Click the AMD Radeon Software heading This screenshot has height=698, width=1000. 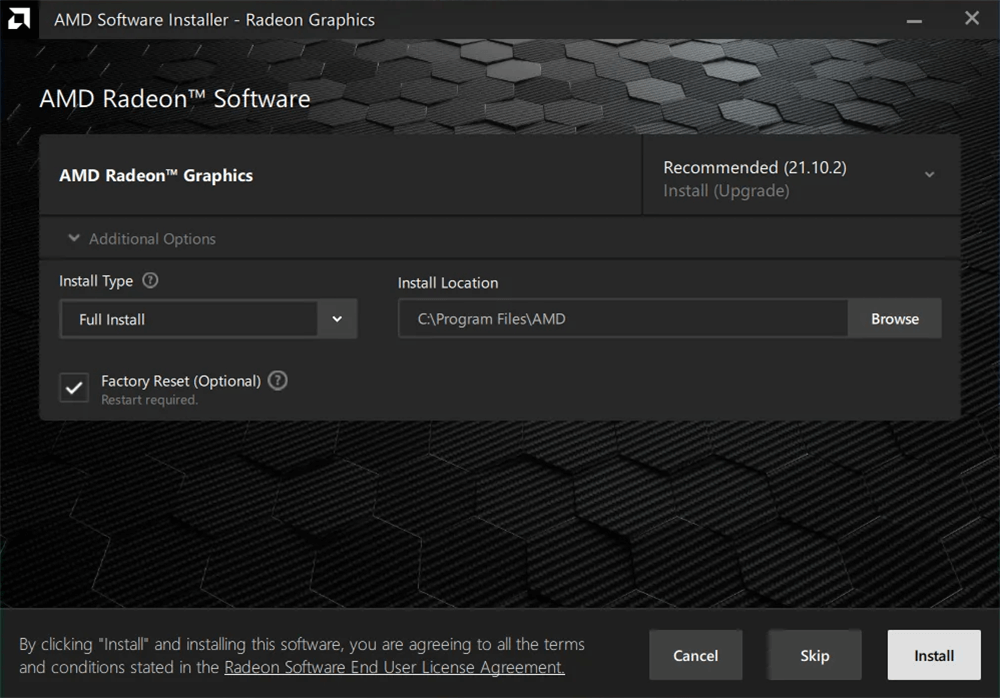tap(175, 99)
